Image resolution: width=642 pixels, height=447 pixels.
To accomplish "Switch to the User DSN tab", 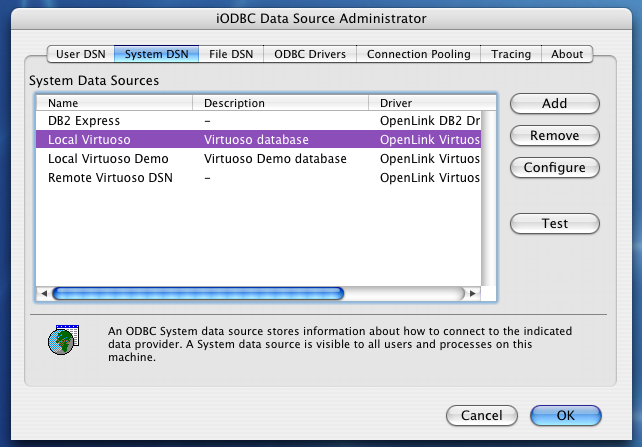I will click(x=81, y=54).
